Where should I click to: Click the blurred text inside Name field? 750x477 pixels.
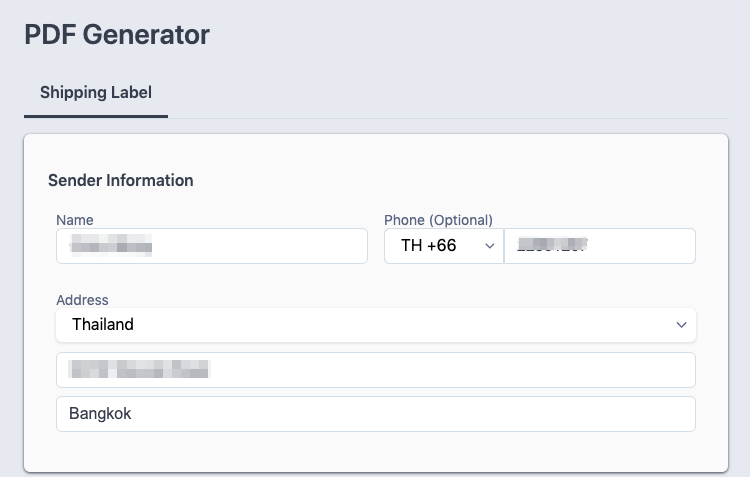coord(111,245)
